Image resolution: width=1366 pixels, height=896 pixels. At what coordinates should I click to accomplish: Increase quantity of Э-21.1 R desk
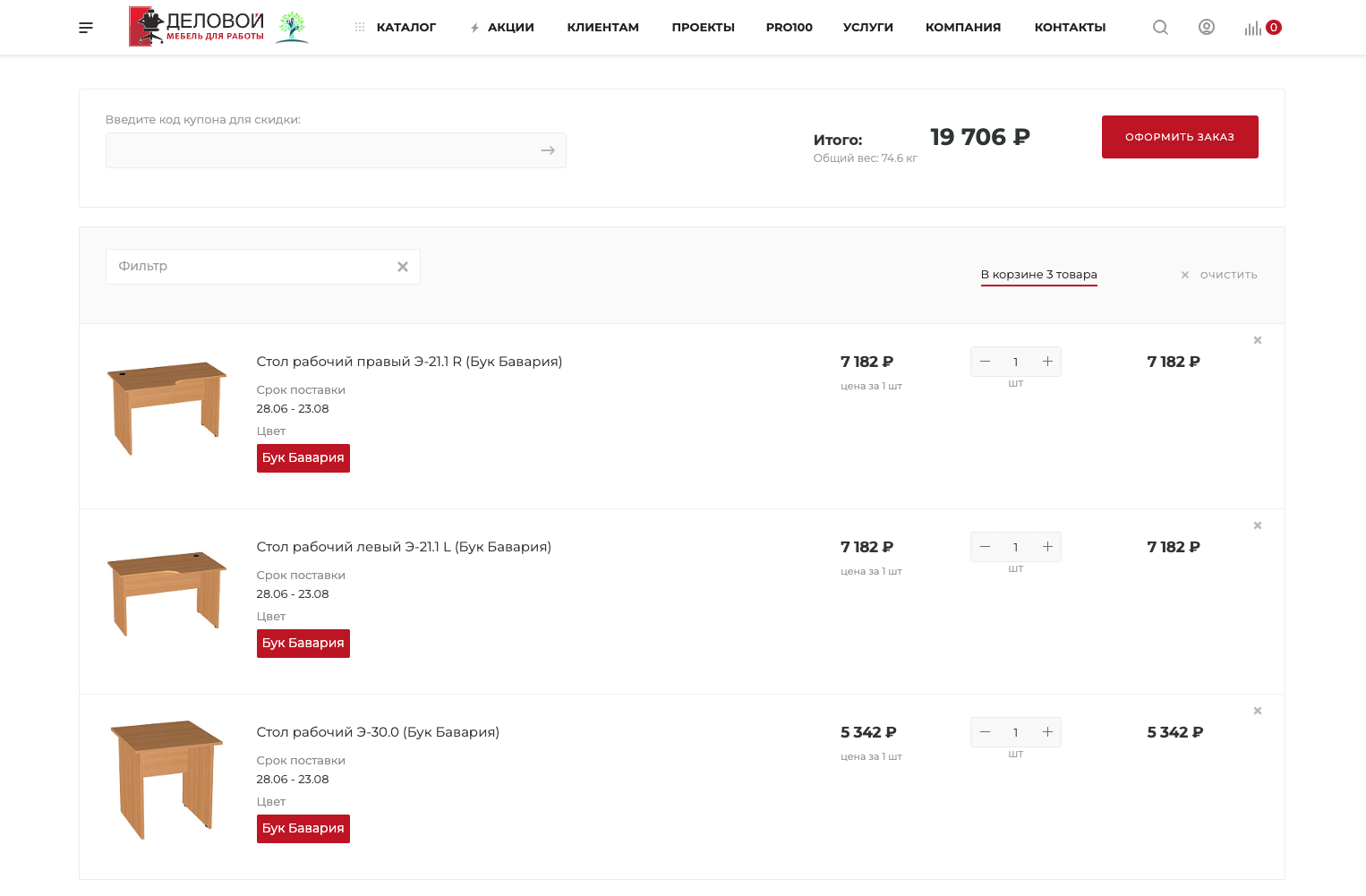(1047, 362)
